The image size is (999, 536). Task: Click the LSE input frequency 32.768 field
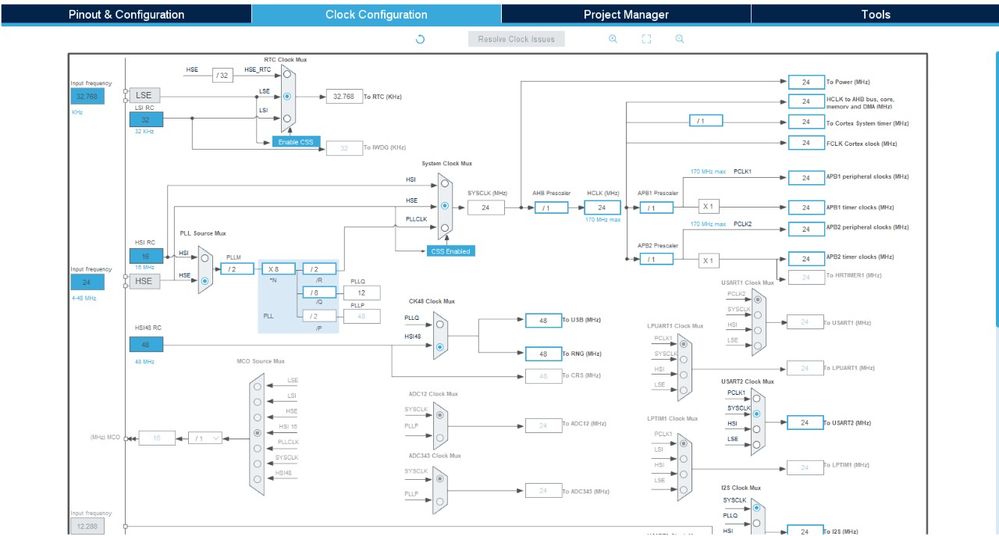click(87, 96)
